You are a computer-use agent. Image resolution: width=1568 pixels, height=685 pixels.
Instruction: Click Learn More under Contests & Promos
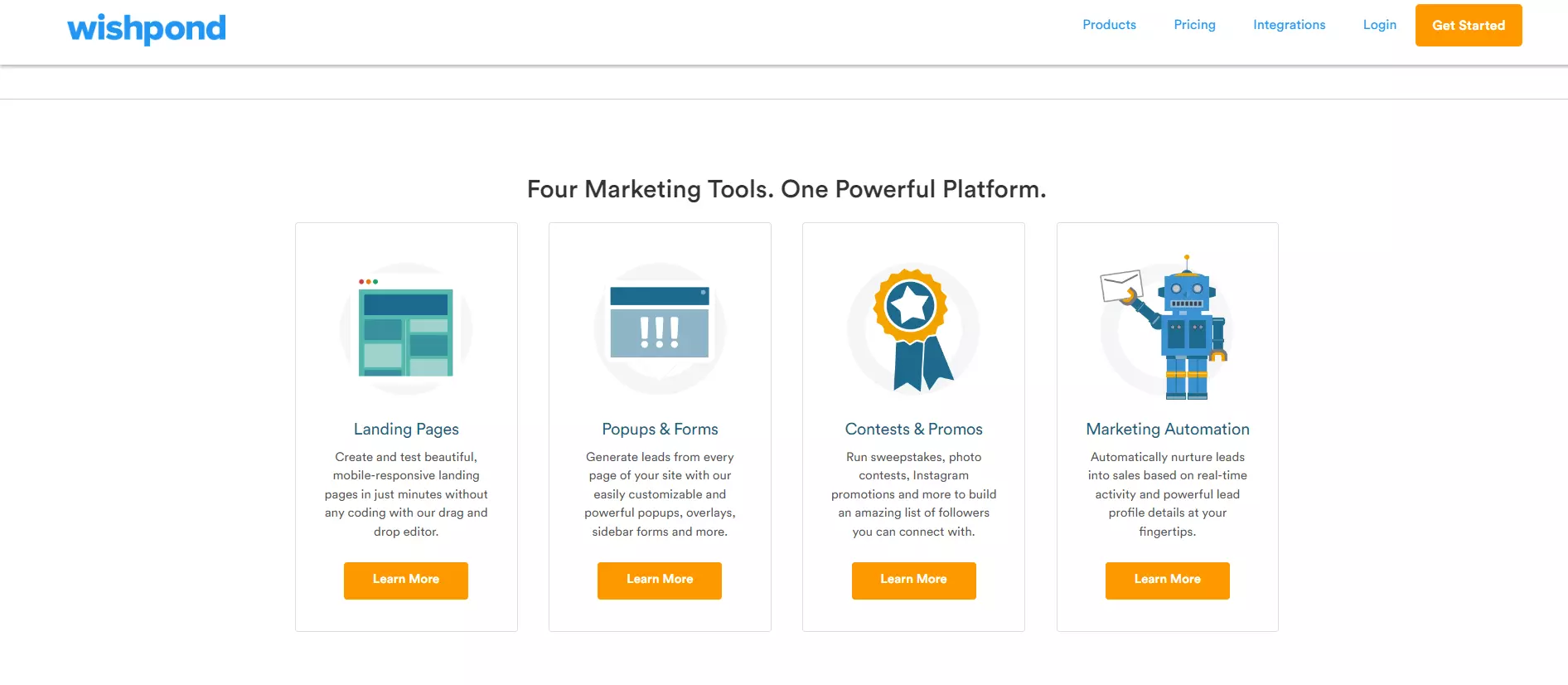[x=913, y=580]
